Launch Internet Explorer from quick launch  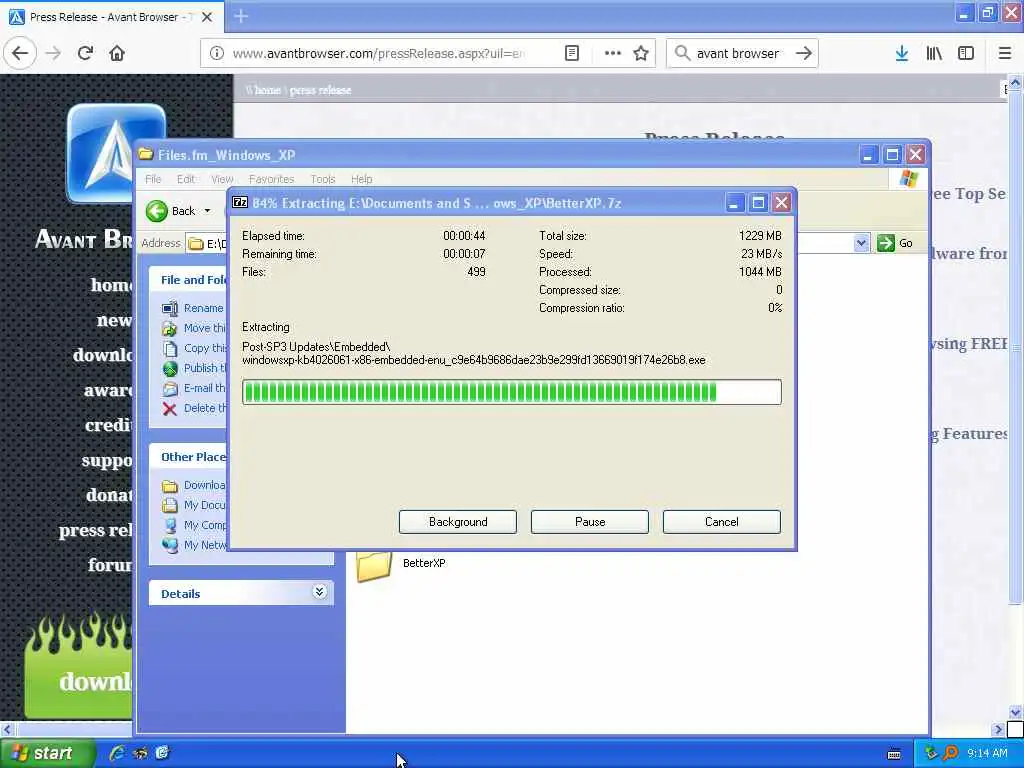[x=118, y=753]
